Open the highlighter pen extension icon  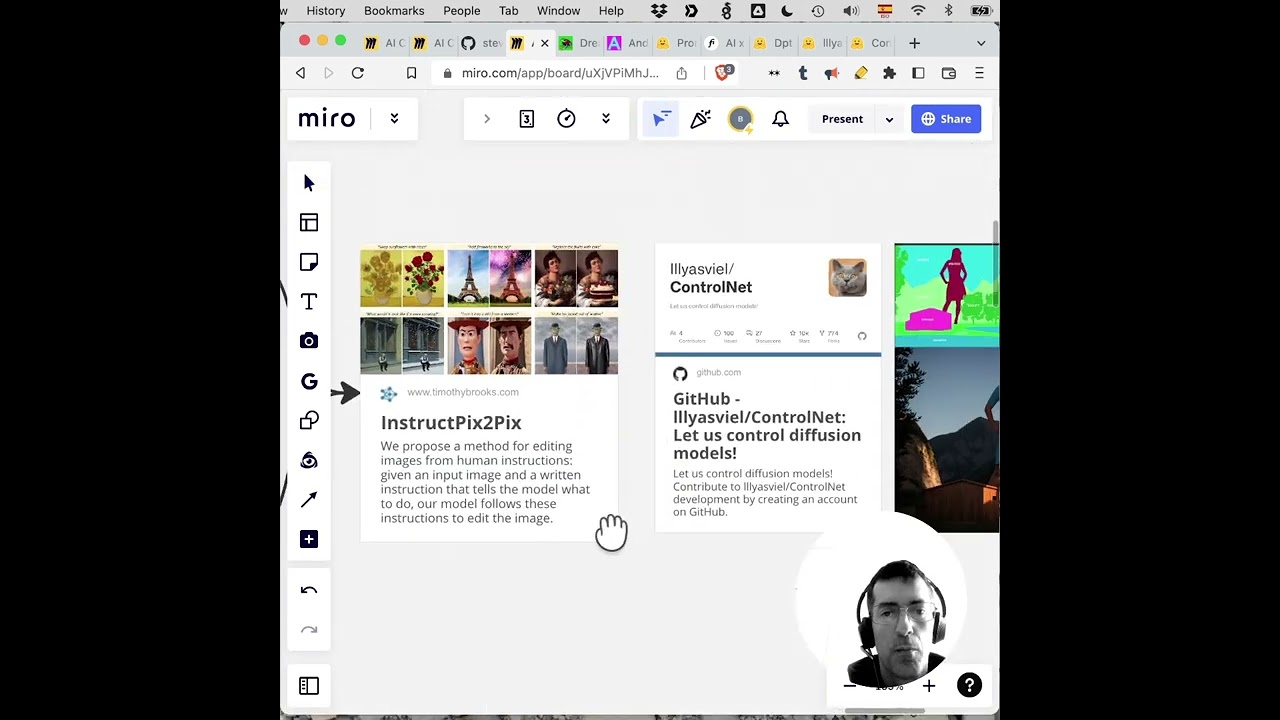tap(860, 73)
